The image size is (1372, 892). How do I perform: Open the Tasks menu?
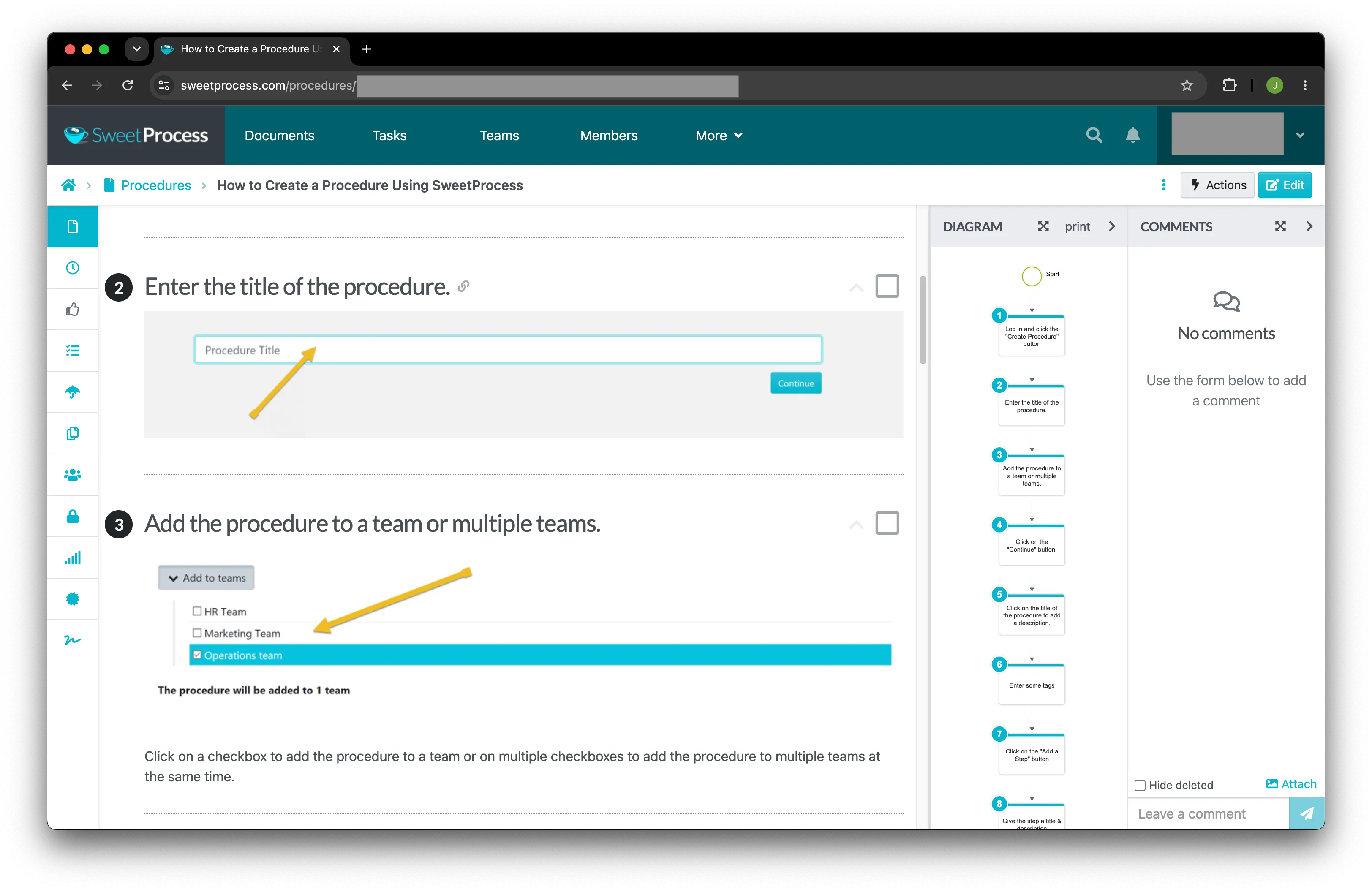(x=389, y=136)
